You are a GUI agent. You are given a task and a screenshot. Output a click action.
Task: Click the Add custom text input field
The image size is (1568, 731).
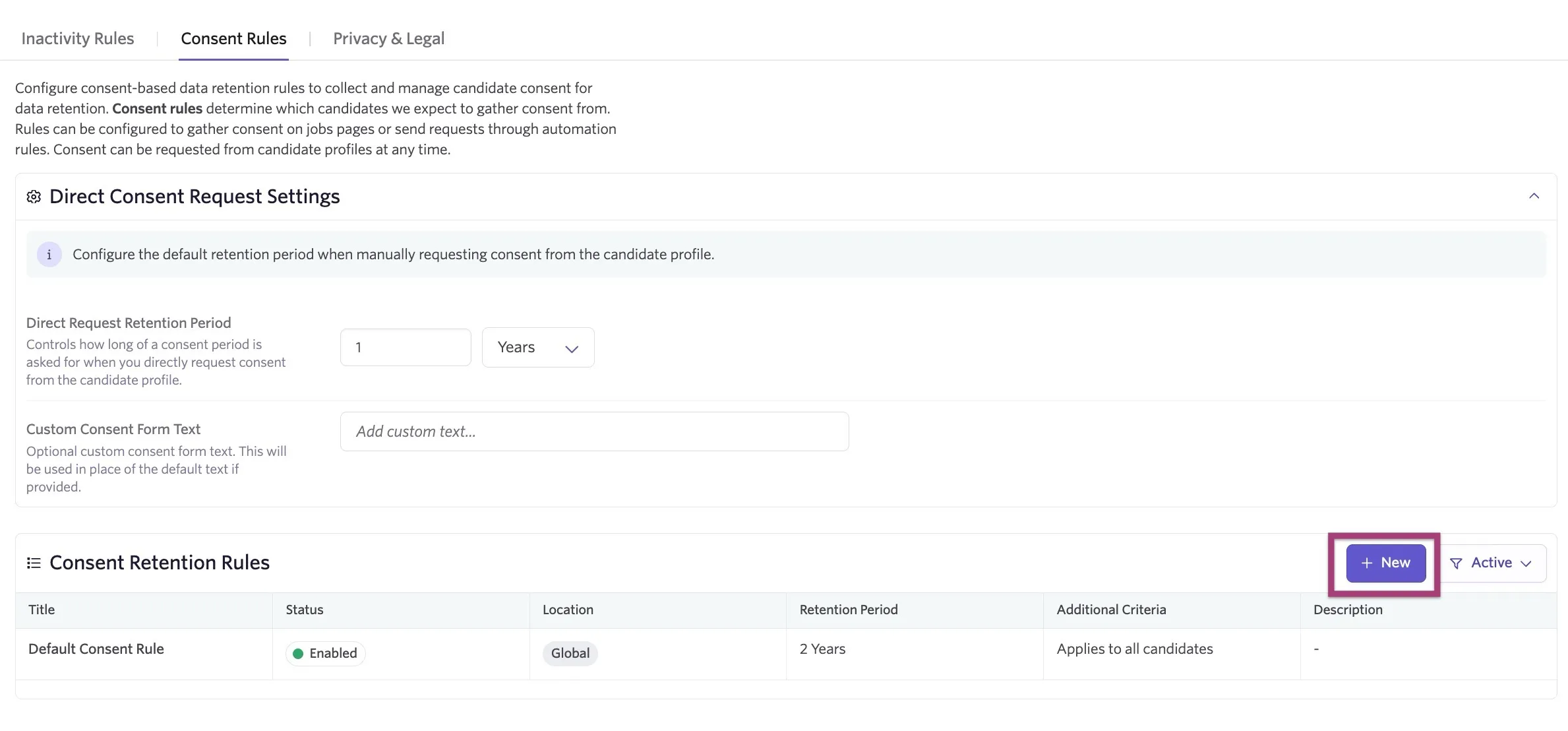point(594,431)
